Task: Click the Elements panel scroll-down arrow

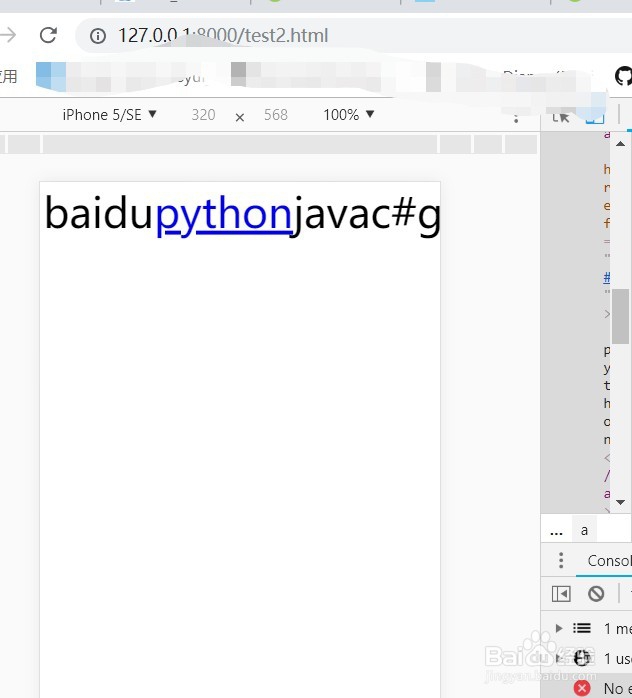Action: click(620, 502)
